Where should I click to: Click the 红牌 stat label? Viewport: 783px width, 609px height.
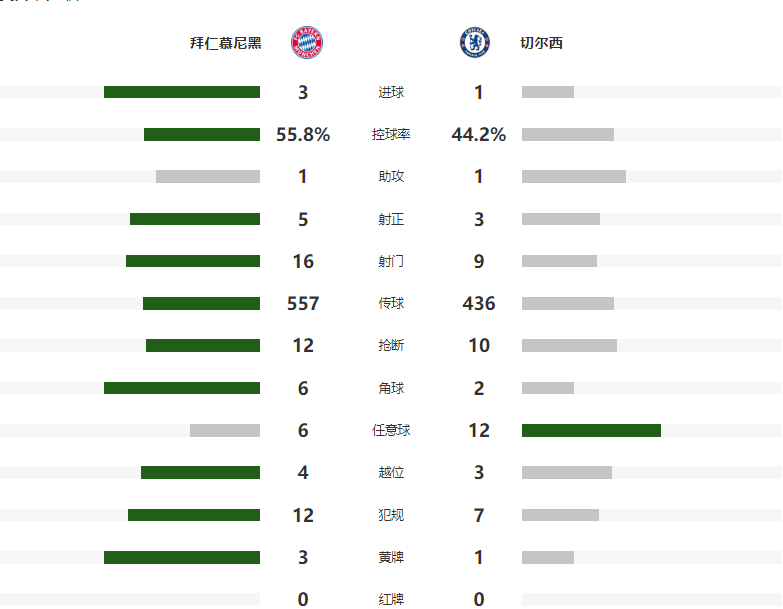coord(391,599)
